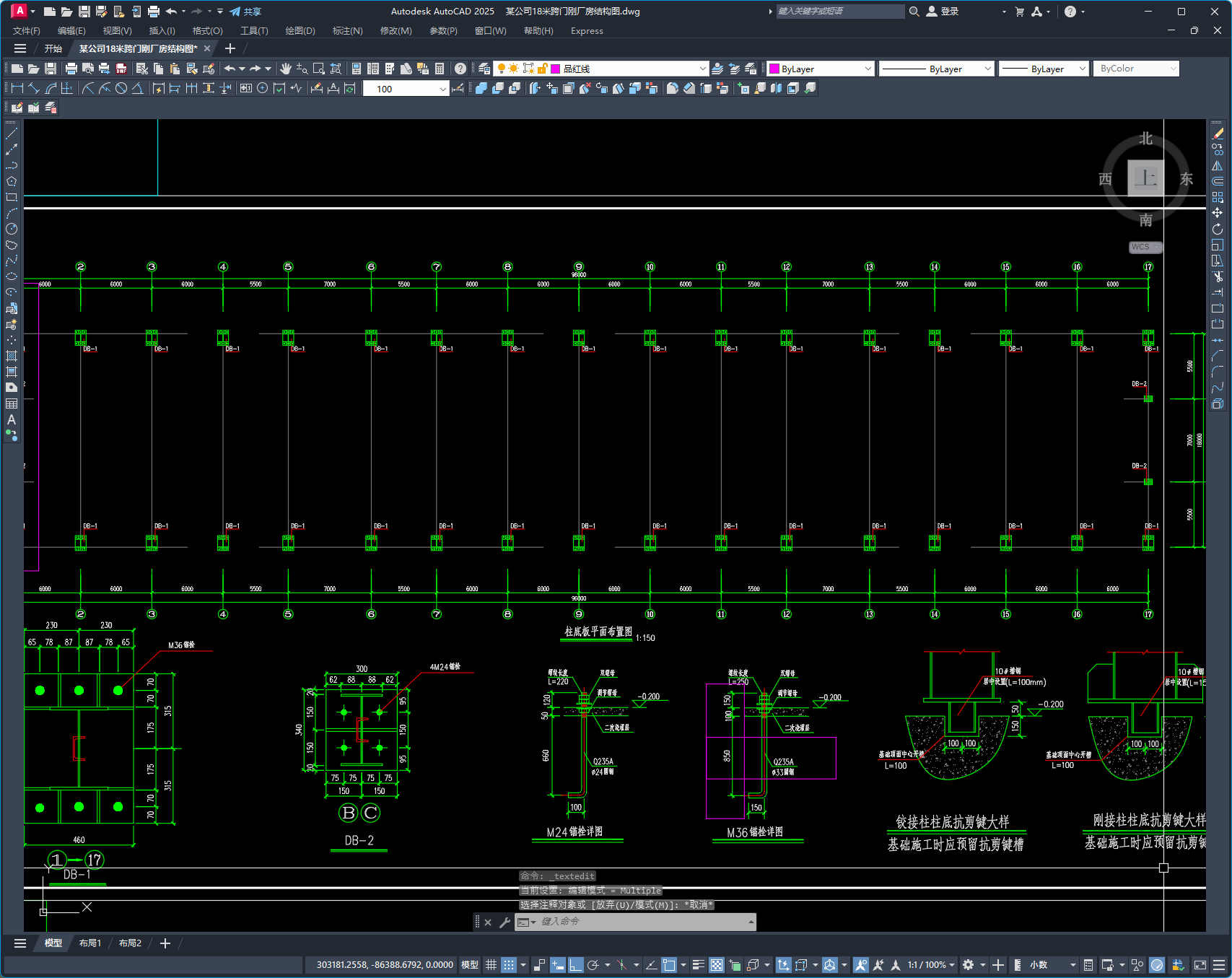
Task: Select the Circle tool in the draw toolbar
Action: (x=12, y=229)
